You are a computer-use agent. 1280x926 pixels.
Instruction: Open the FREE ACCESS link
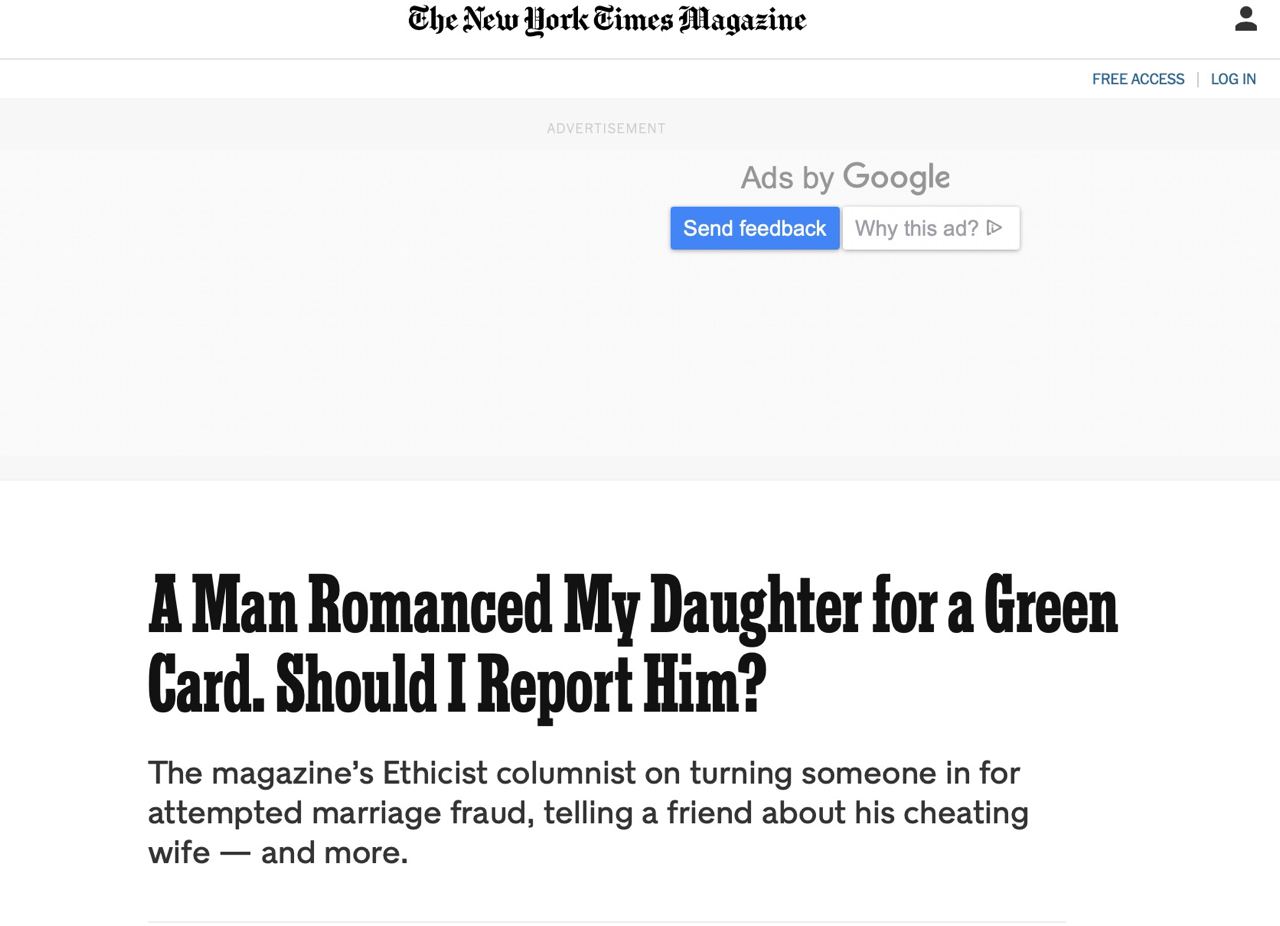pos(1138,79)
